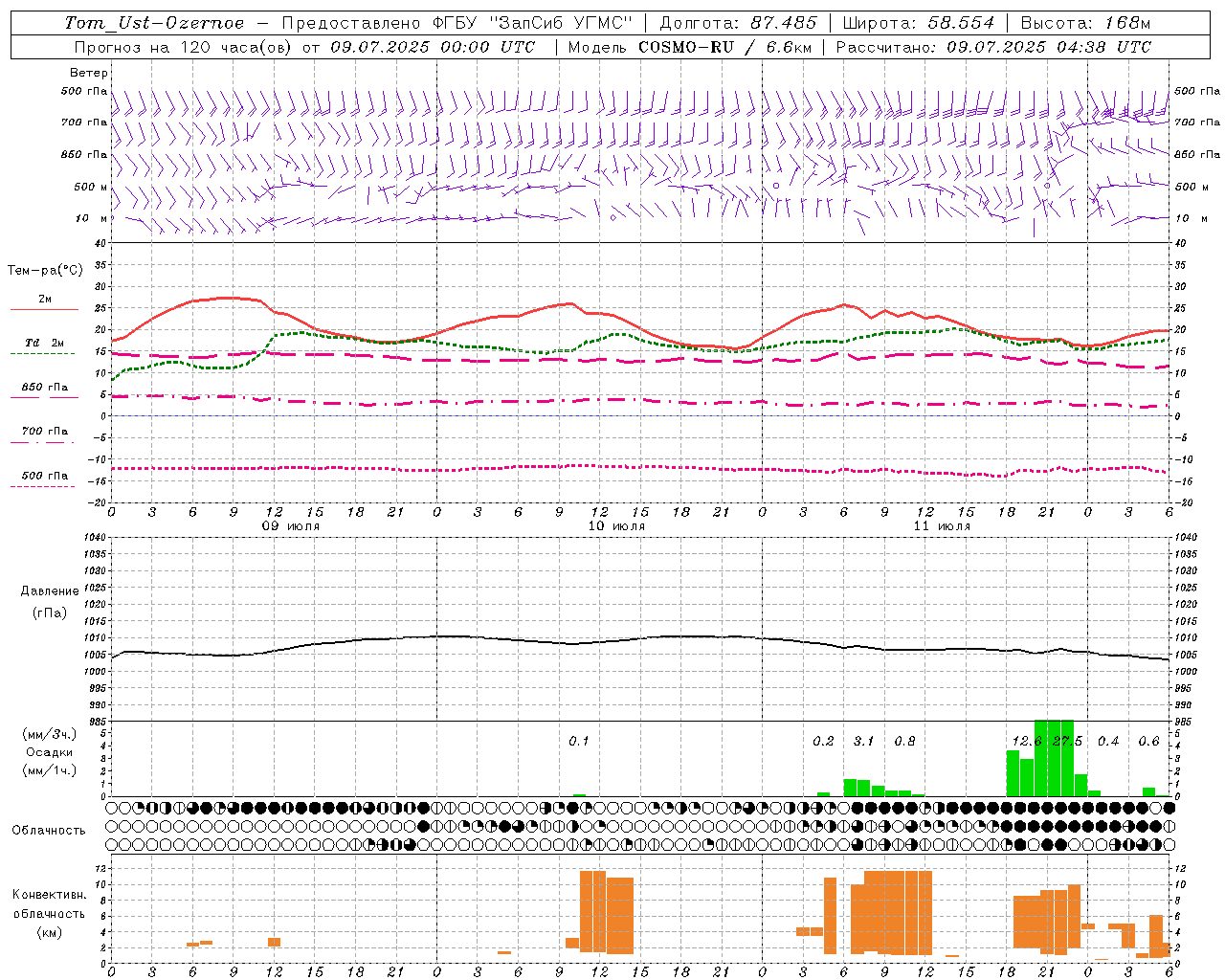The width and height of the screenshot is (1225, 980).
Task: Click the precipitation total "3.1"
Action: pyautogui.click(x=864, y=742)
